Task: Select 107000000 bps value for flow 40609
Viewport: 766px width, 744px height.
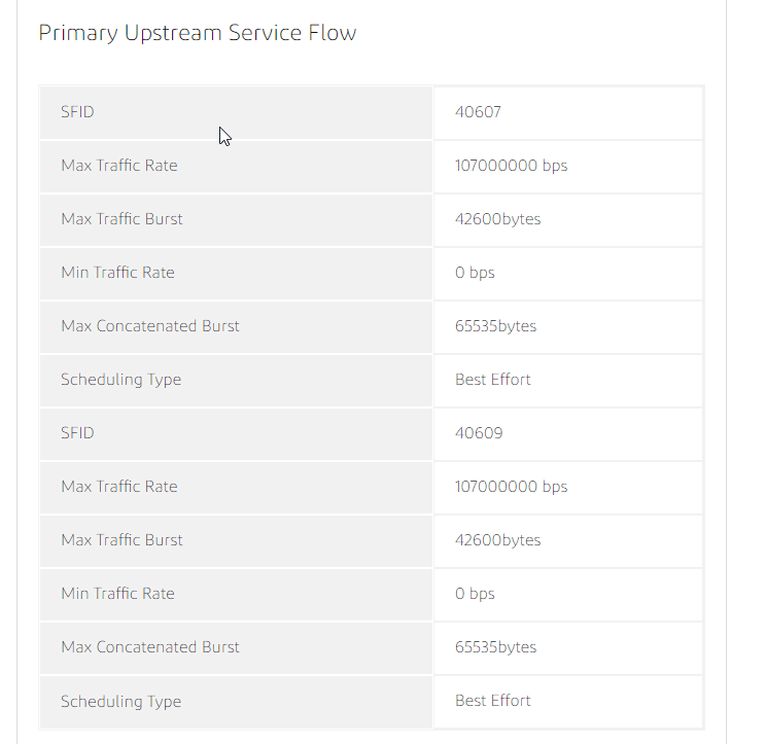Action: coord(511,486)
